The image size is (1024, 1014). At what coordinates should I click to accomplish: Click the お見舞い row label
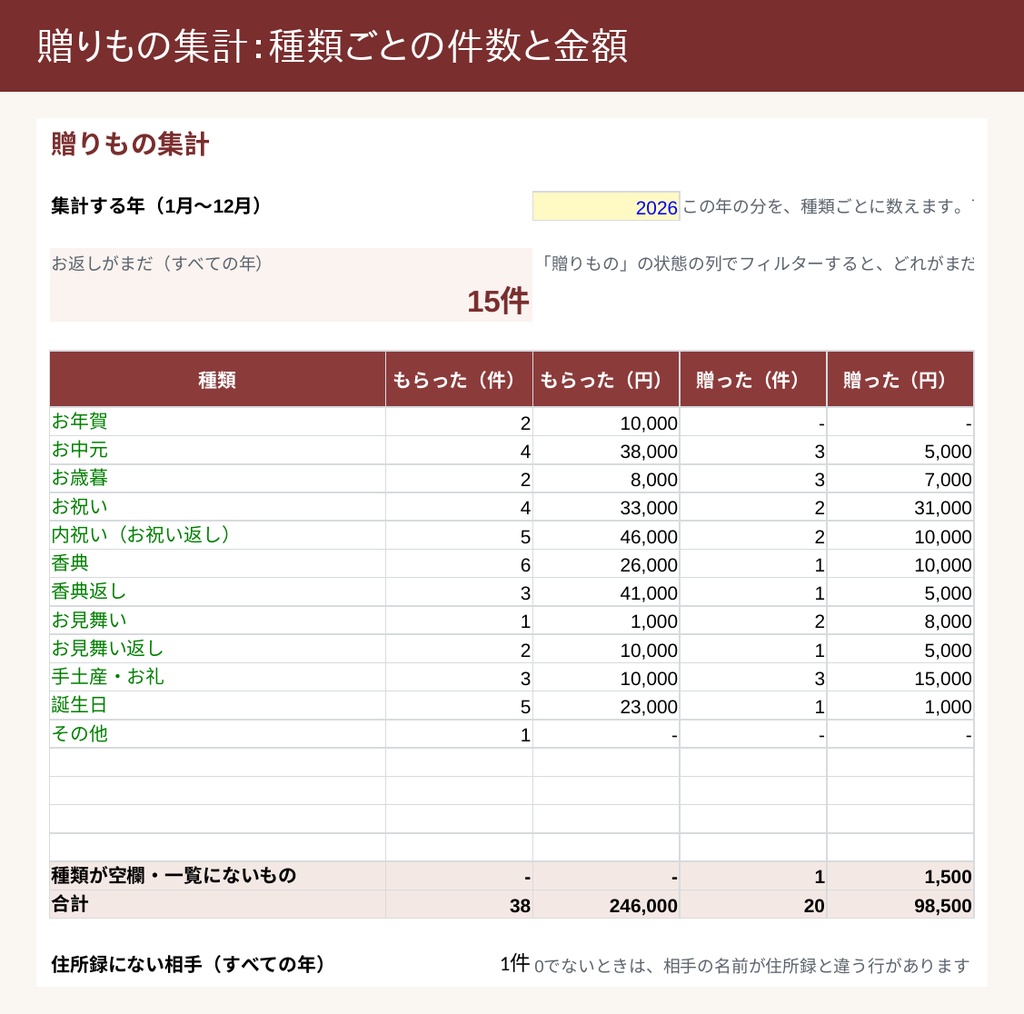[89, 620]
